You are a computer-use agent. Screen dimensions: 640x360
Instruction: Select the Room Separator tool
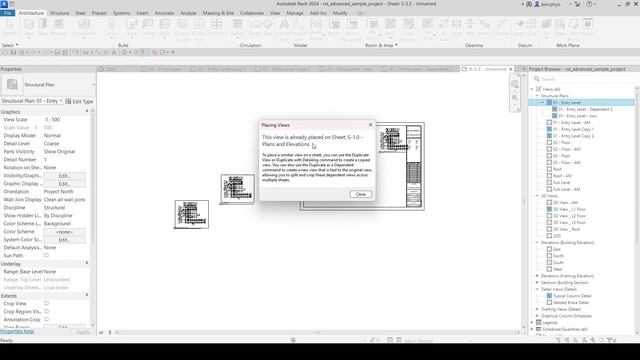(x=352, y=29)
